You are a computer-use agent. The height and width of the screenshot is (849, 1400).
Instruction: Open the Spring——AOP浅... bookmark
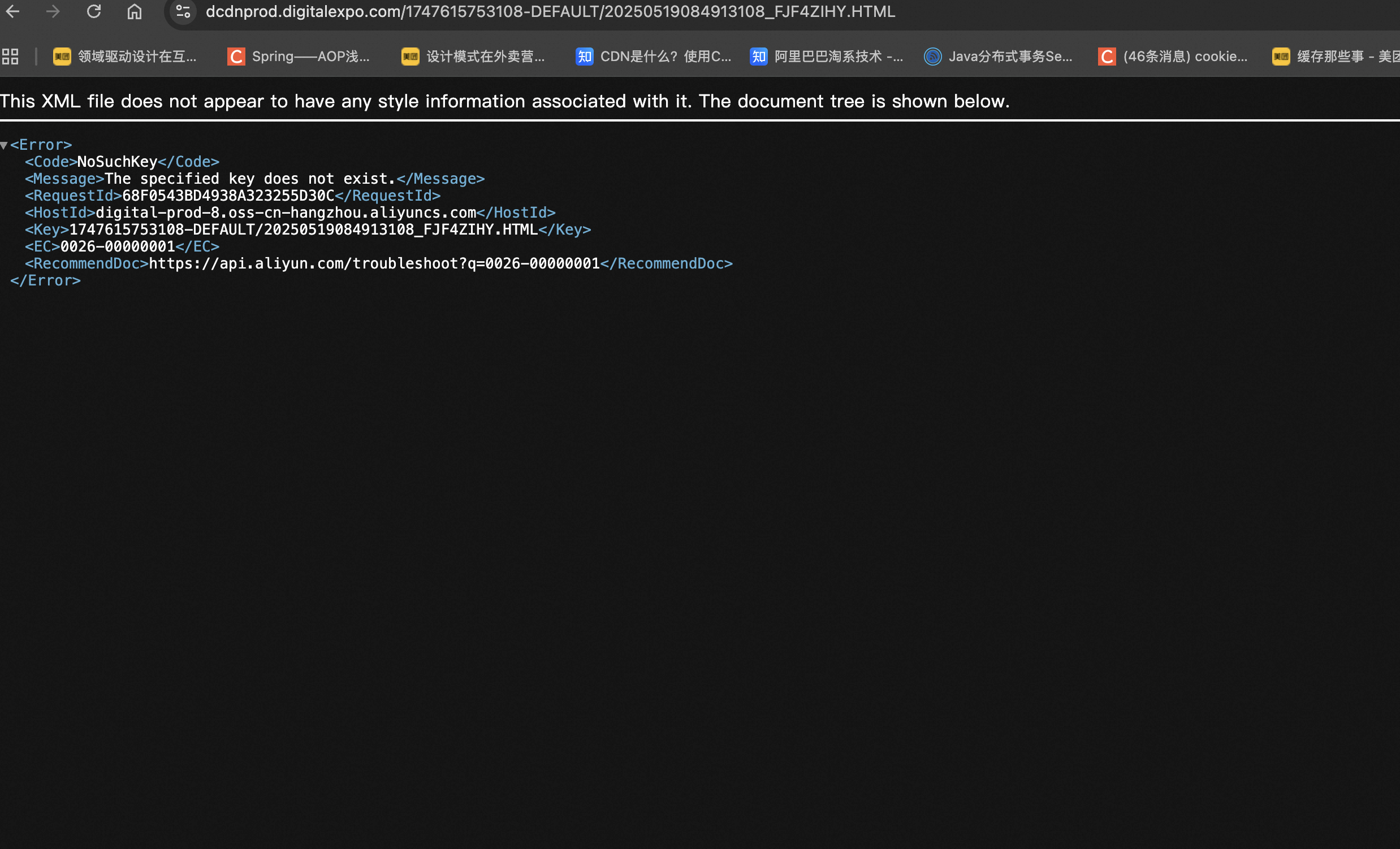point(299,56)
